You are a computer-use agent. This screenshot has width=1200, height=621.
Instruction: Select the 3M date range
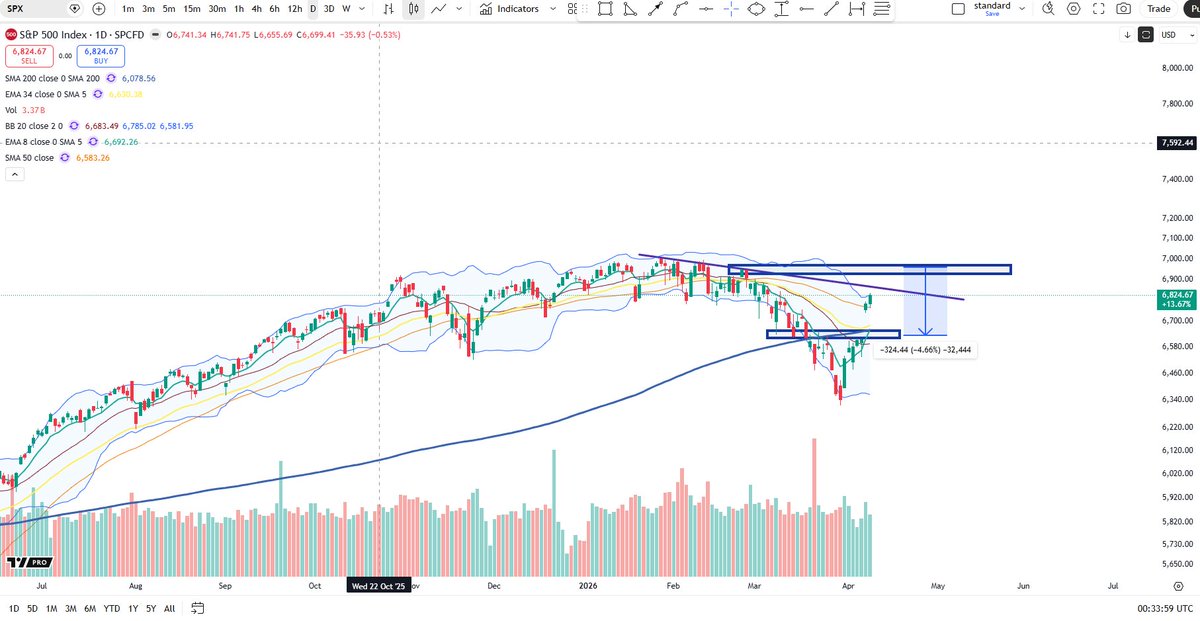(71, 608)
